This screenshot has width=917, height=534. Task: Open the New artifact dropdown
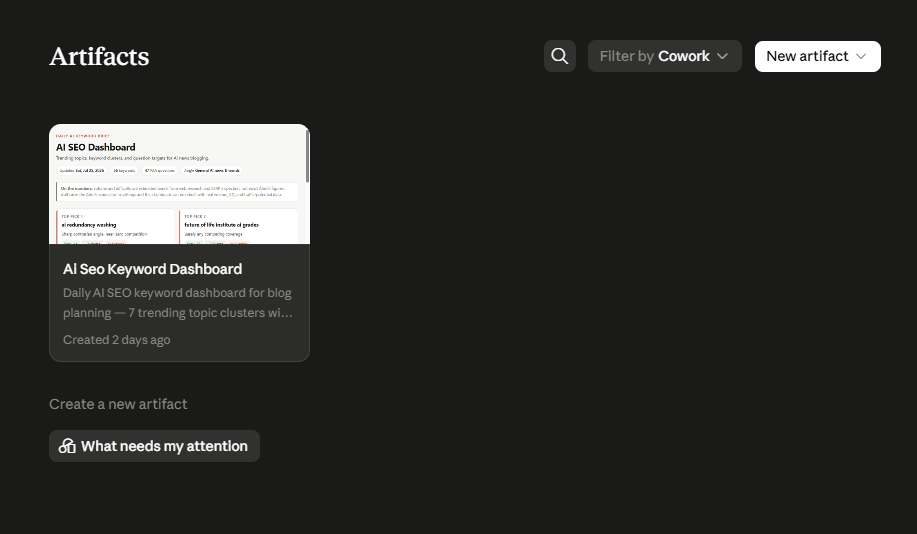818,56
